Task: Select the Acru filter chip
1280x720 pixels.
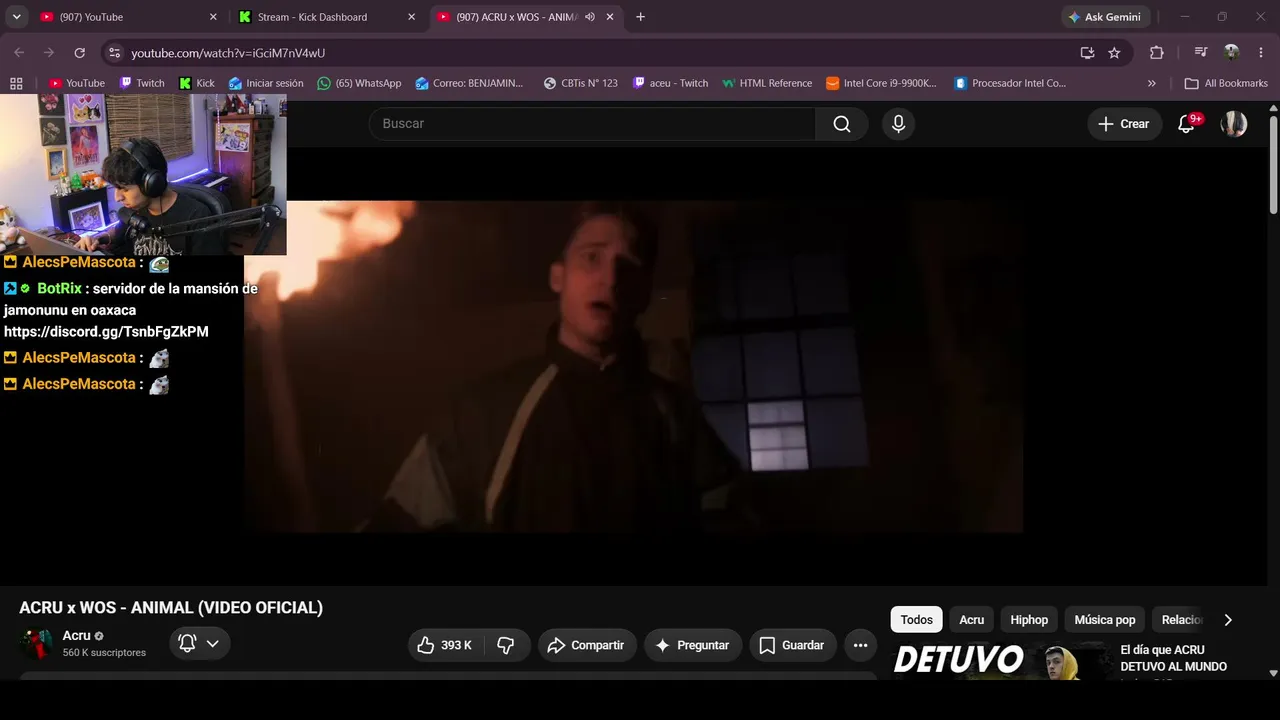Action: 972,620
